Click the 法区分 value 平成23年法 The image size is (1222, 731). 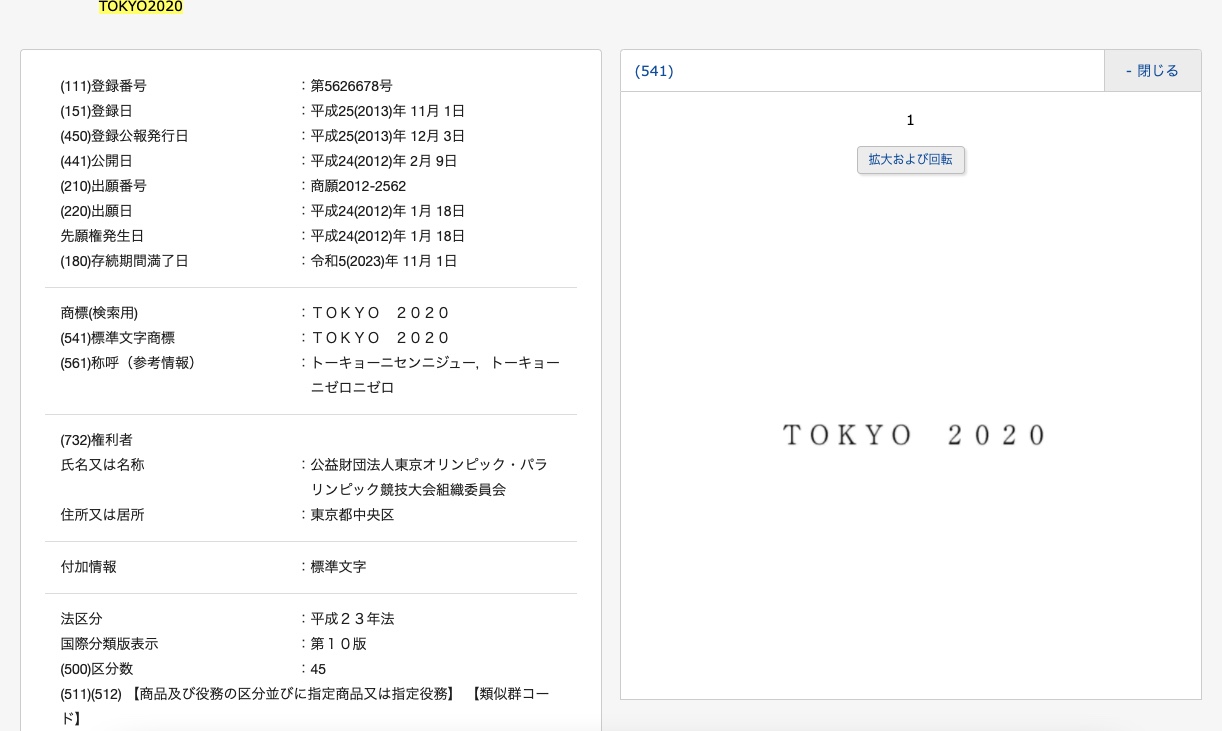click(352, 619)
